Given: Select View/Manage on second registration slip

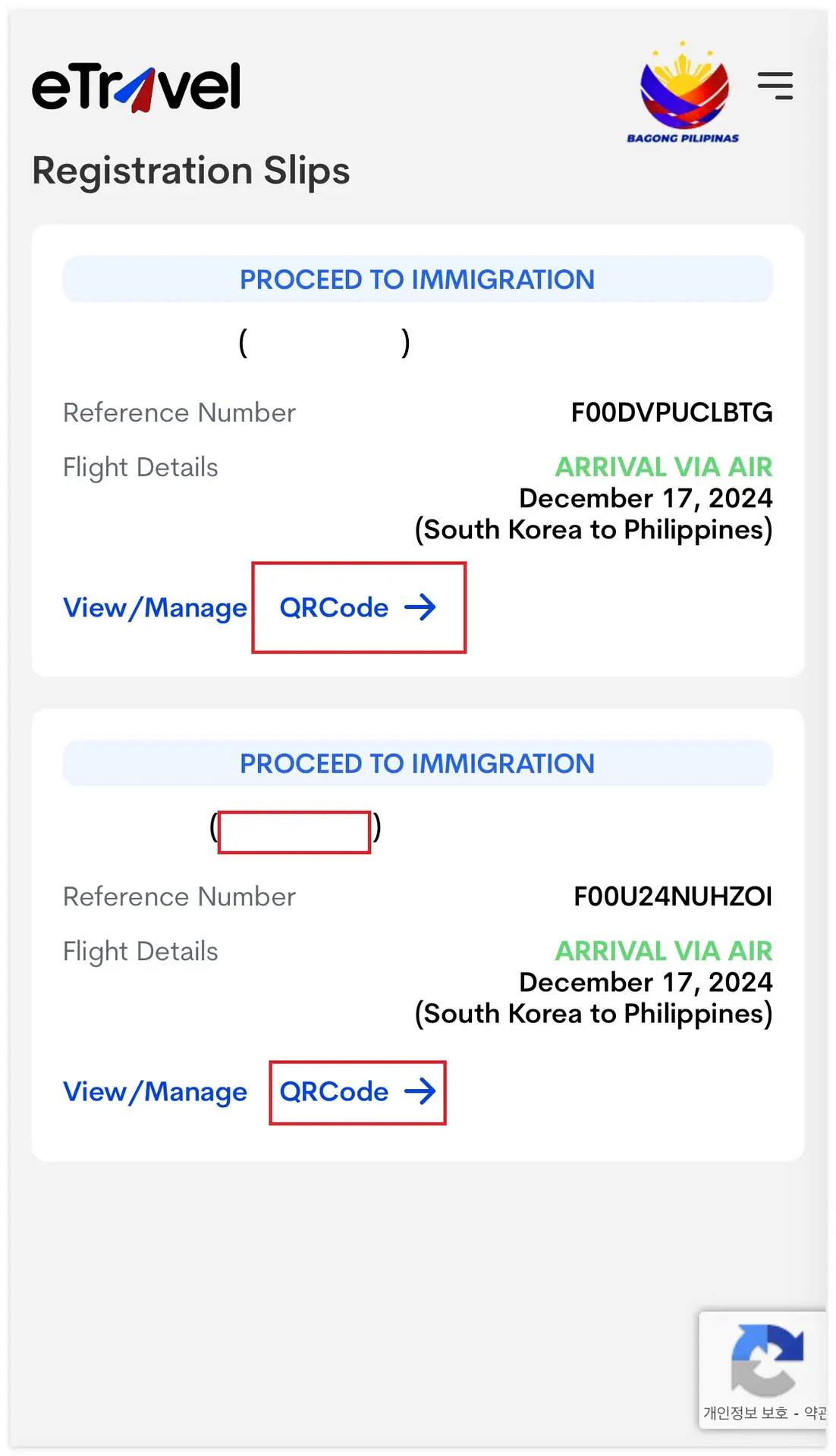Looking at the screenshot, I should [x=155, y=1092].
